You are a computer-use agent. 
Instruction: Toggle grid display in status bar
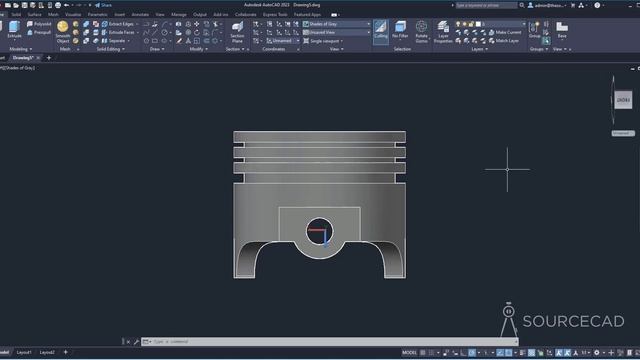tap(423, 353)
